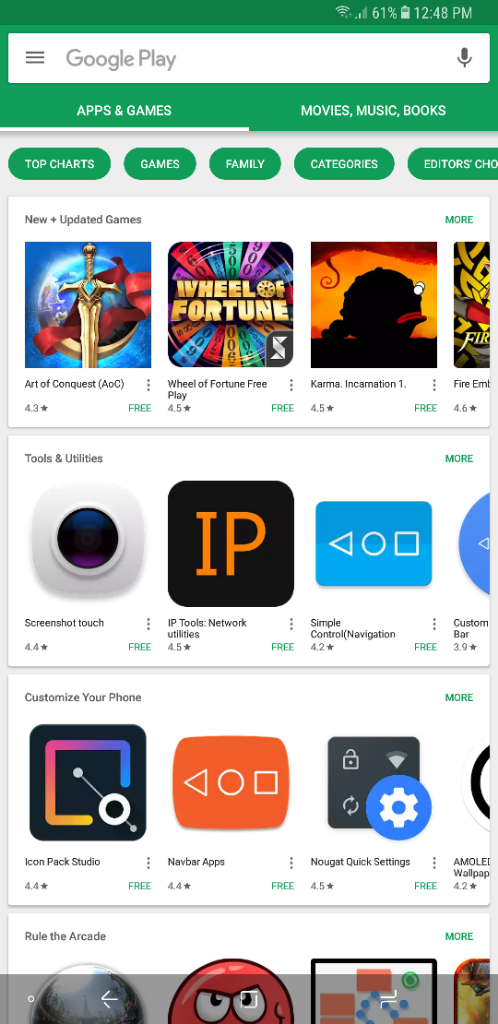
Task: Open the three-dot menu for Screenshot touch
Action: click(148, 624)
